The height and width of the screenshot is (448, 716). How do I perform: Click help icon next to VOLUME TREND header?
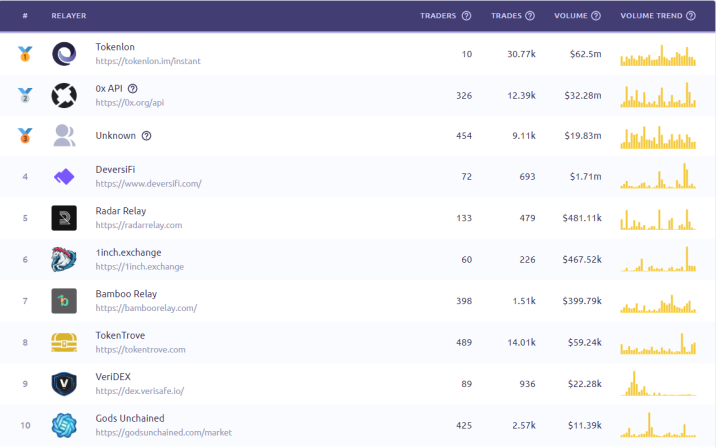pos(691,16)
